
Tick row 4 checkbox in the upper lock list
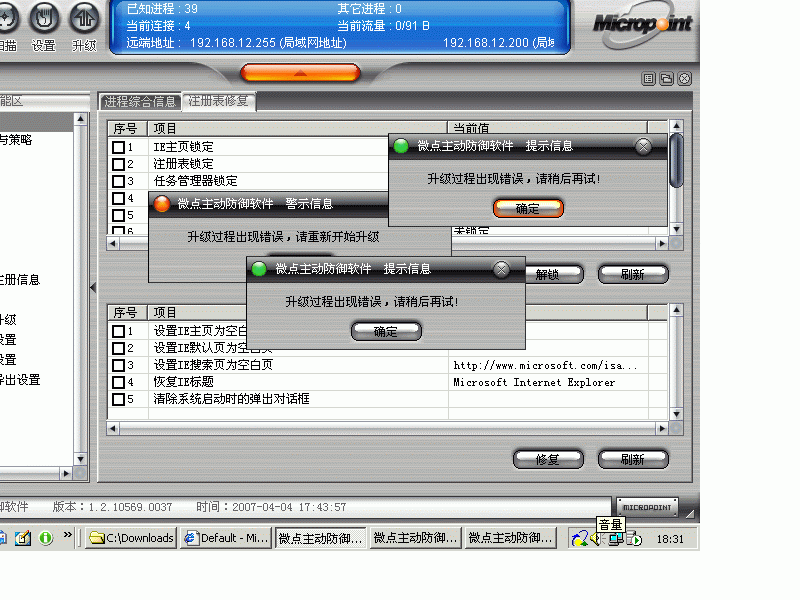[x=118, y=198]
